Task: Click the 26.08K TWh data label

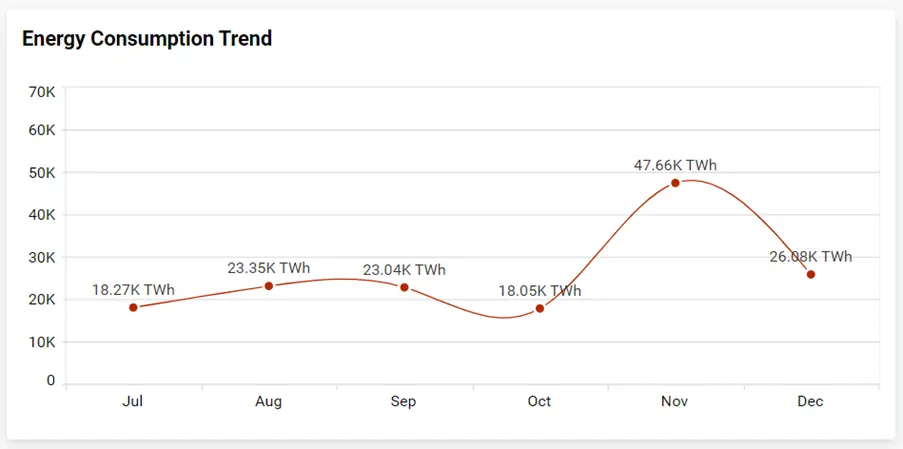Action: click(811, 257)
